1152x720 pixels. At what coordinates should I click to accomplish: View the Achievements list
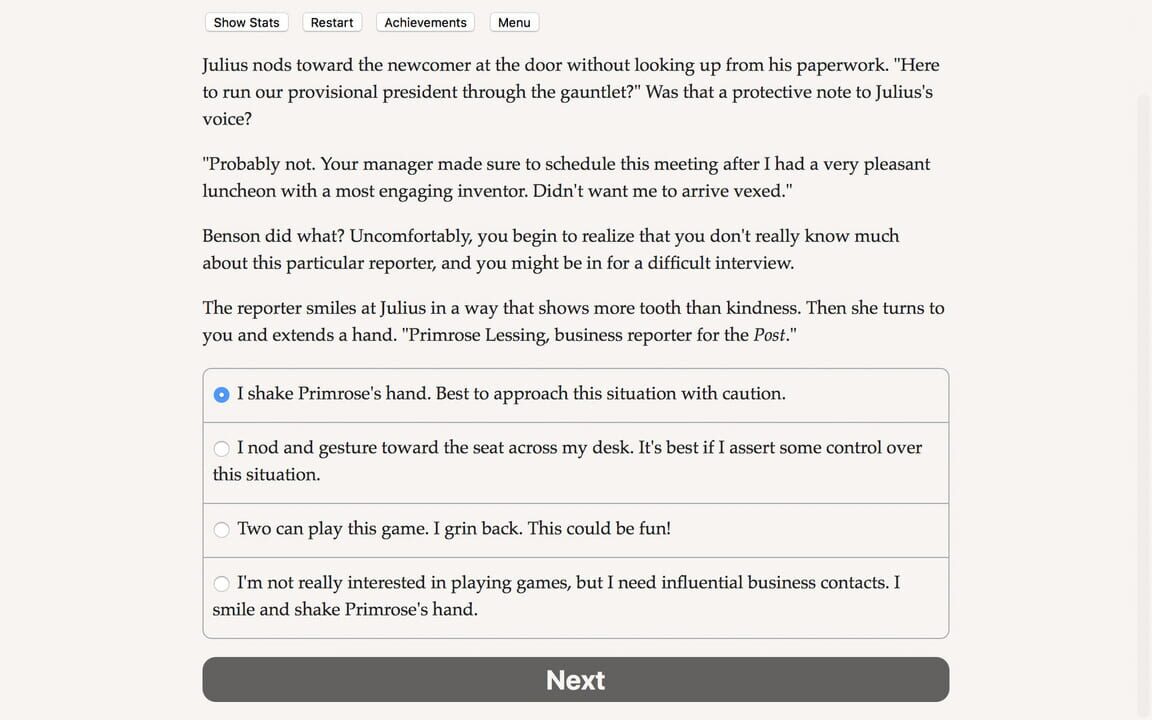click(424, 22)
